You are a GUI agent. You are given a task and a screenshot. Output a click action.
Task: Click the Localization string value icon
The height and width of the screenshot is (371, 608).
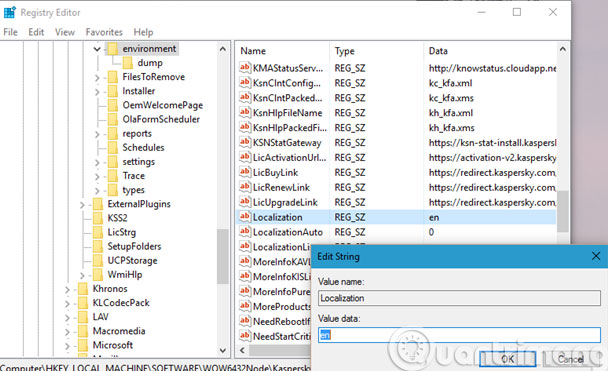pyautogui.click(x=245, y=217)
